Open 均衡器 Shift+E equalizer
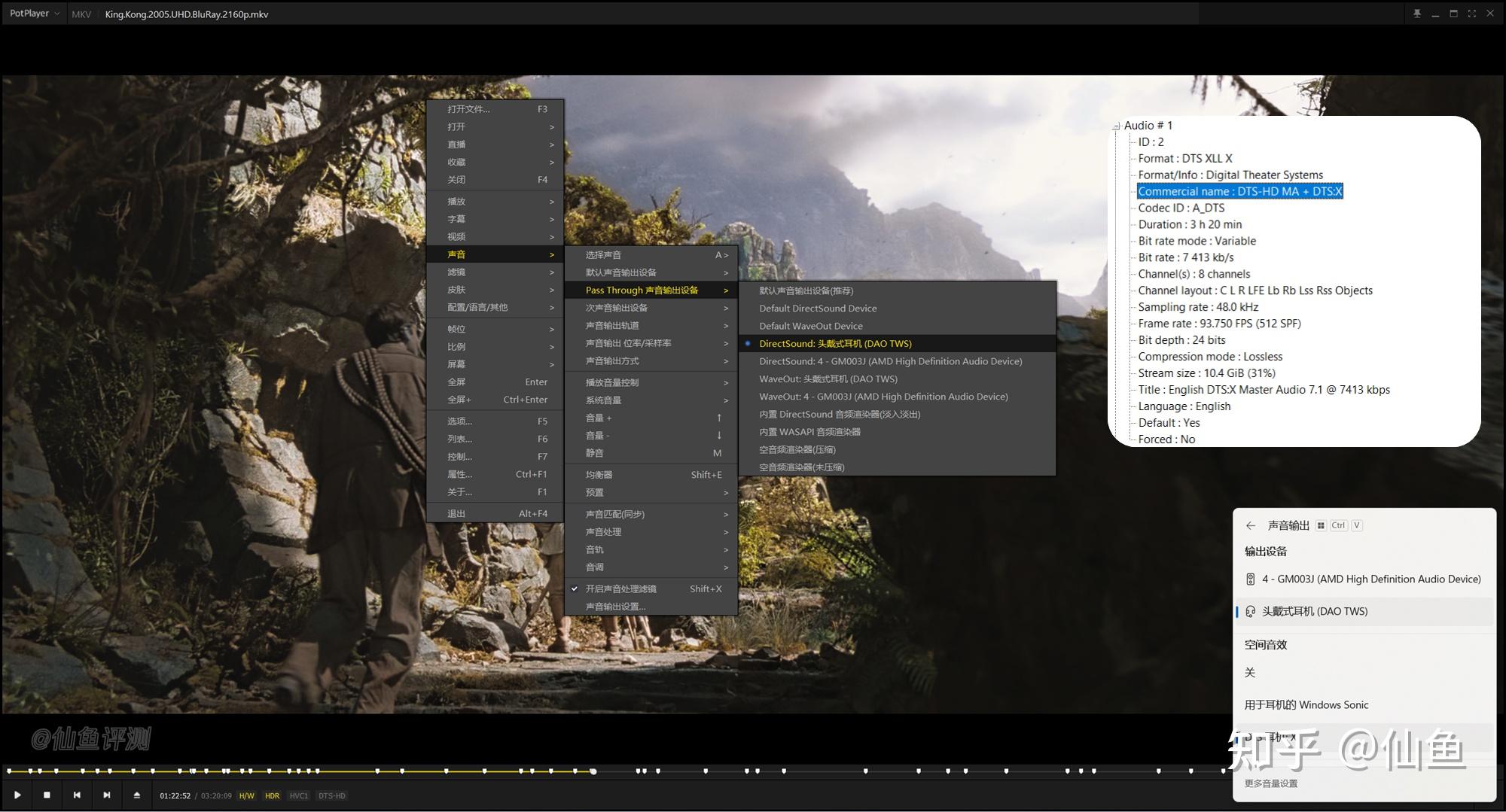This screenshot has height=812, width=1506. (x=651, y=475)
